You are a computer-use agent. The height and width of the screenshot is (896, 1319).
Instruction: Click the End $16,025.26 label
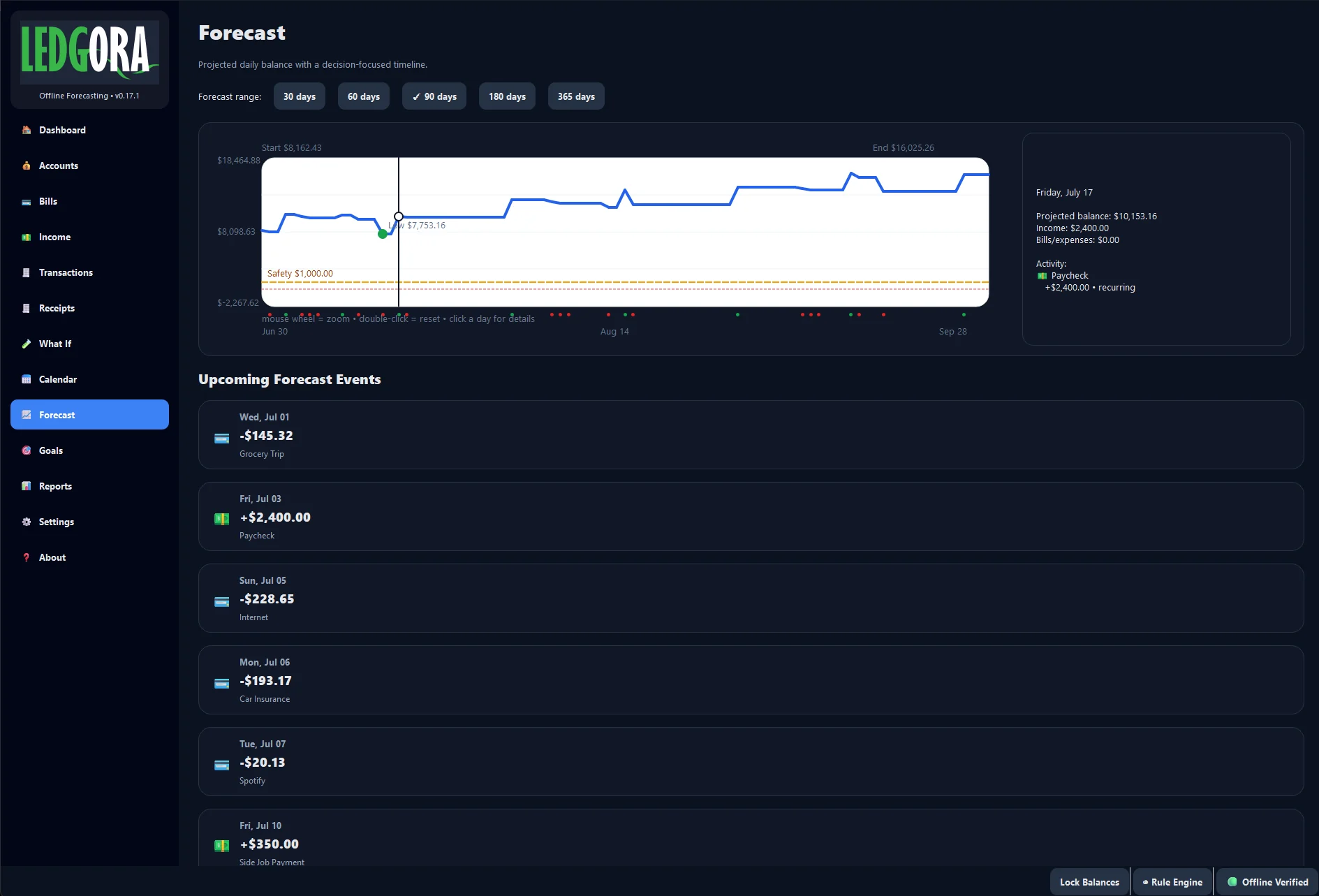point(903,148)
